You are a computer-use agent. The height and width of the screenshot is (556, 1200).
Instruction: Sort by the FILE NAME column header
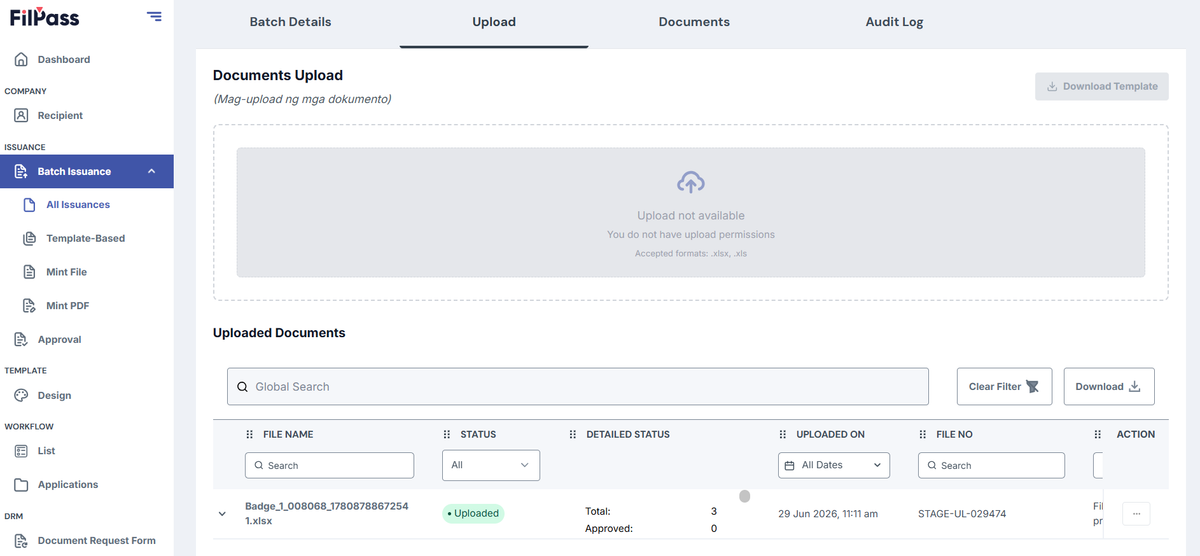[288, 435]
